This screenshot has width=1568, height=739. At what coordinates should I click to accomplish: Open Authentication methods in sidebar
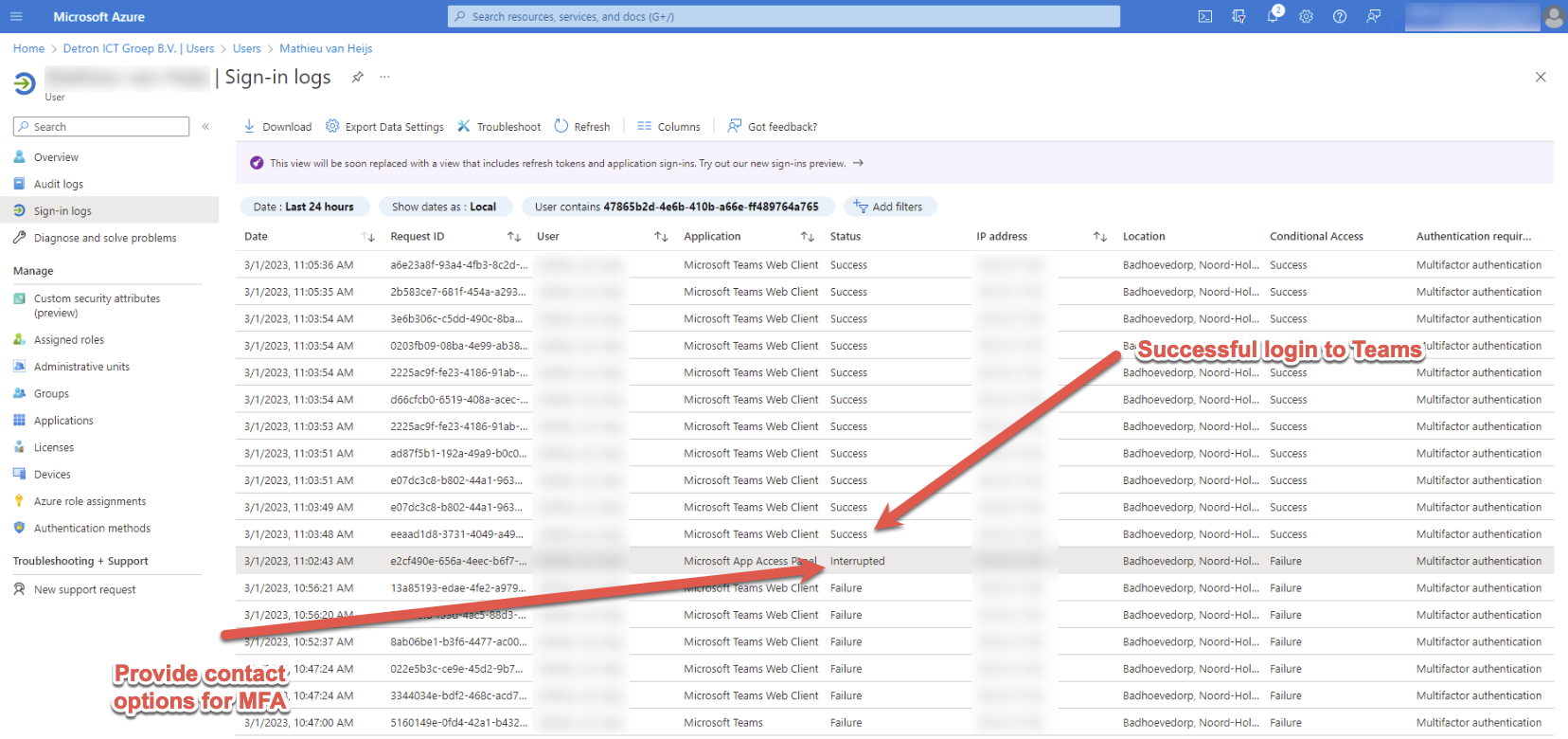(x=92, y=528)
